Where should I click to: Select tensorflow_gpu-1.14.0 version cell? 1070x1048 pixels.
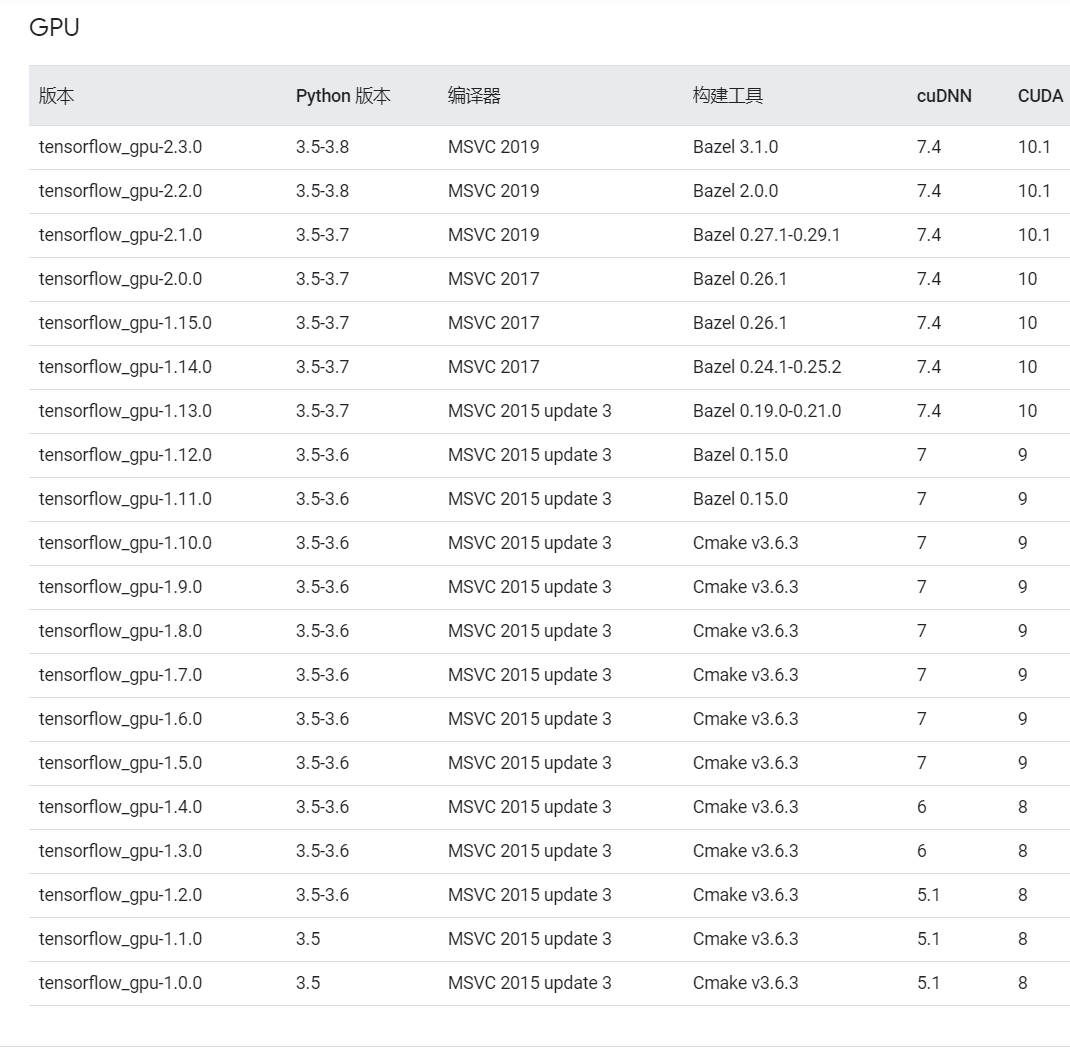point(125,367)
